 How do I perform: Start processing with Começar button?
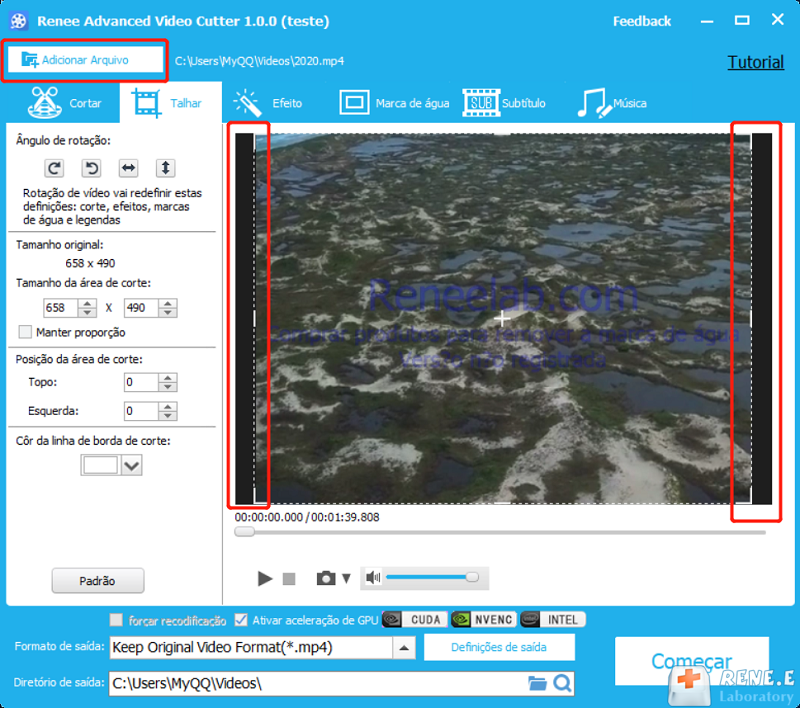coord(691,661)
